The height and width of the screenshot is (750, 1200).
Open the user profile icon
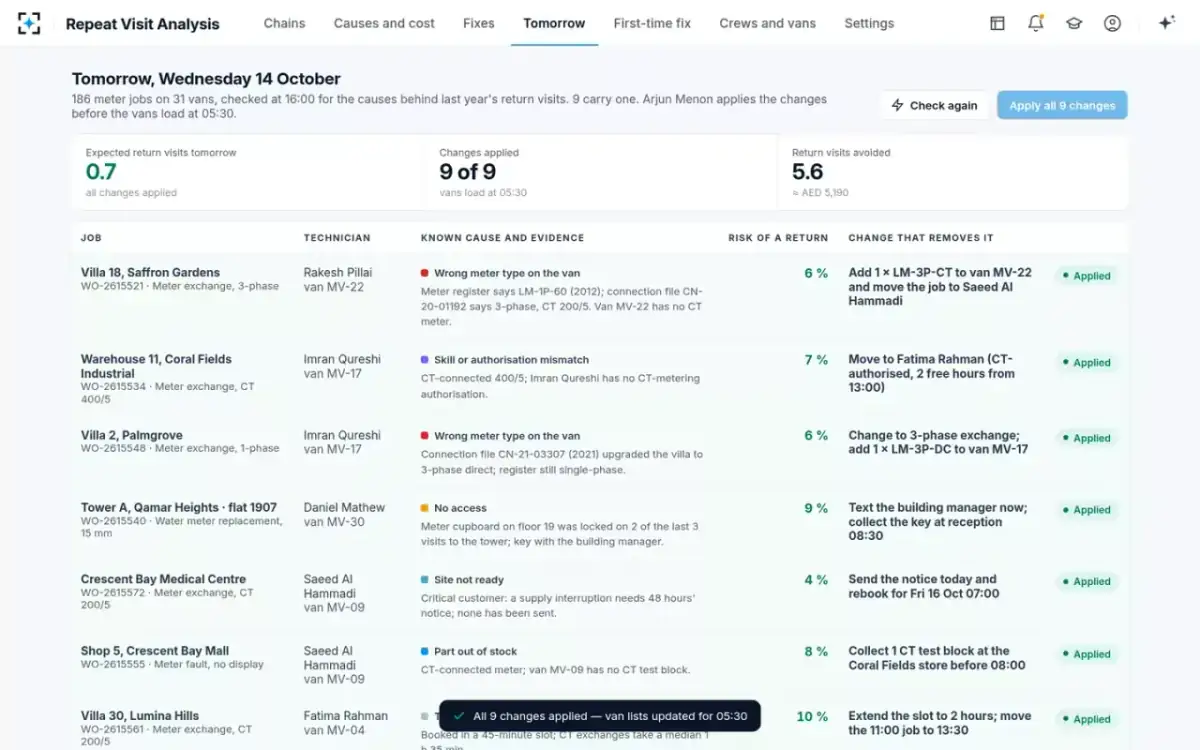coord(1112,23)
